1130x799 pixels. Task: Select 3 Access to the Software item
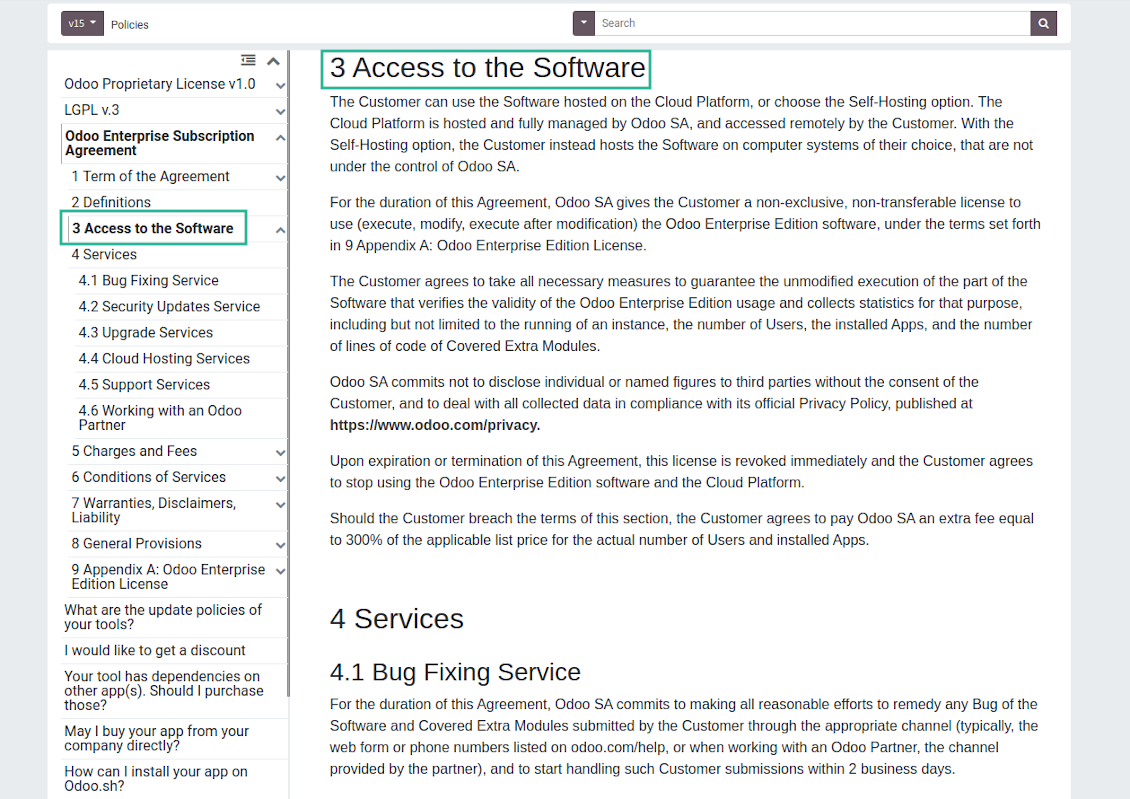point(152,228)
